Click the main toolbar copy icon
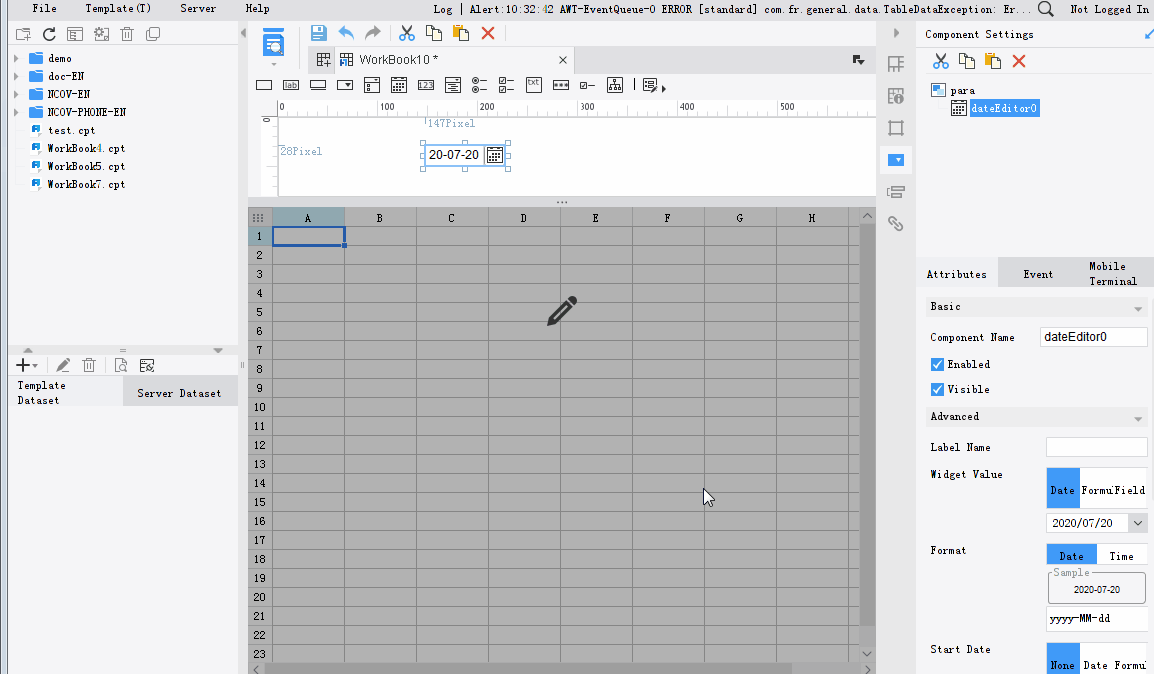The height and width of the screenshot is (674, 1154). [x=434, y=33]
